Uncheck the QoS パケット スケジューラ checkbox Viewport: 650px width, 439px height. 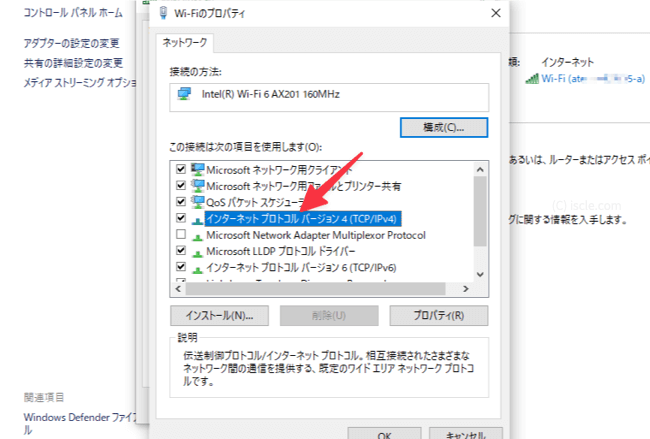pyautogui.click(x=181, y=202)
